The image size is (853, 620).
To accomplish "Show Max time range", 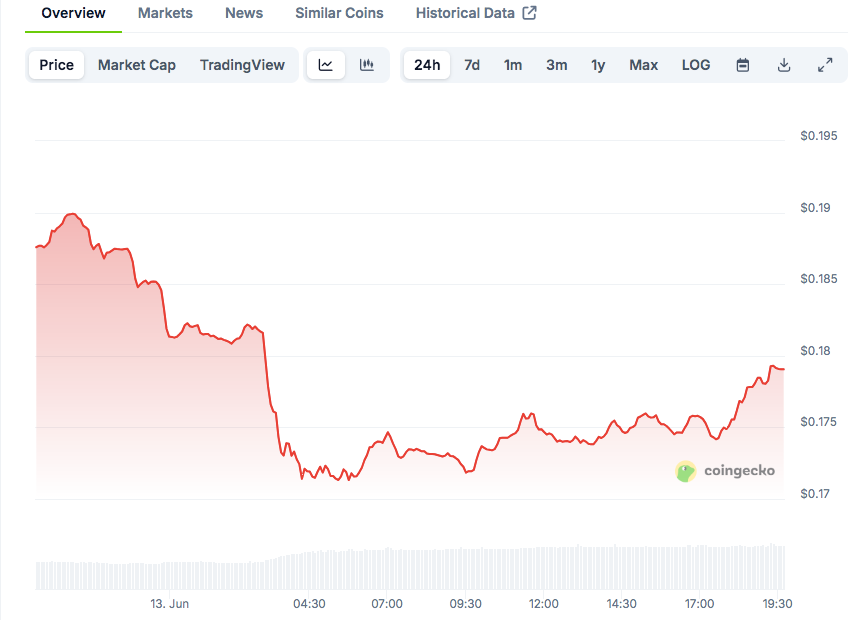I will click(x=644, y=65).
